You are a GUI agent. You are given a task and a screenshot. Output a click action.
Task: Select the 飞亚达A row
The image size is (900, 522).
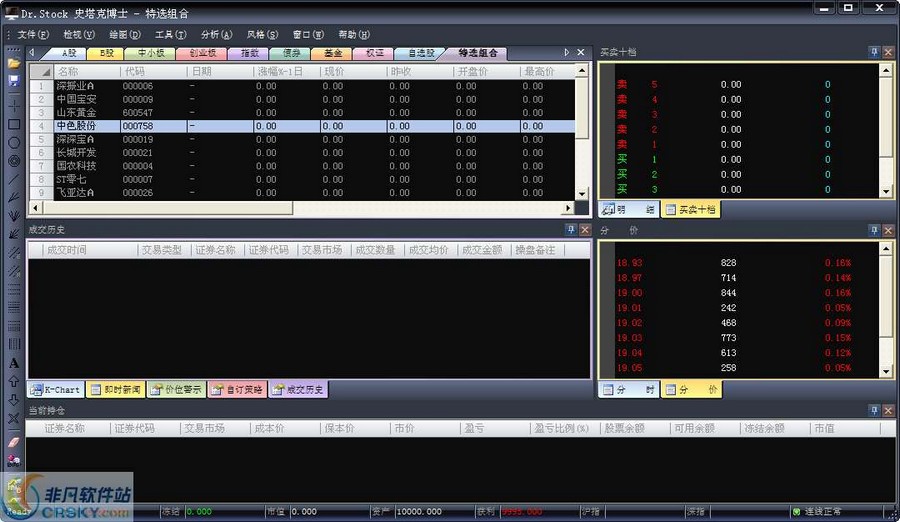pyautogui.click(x=302, y=193)
